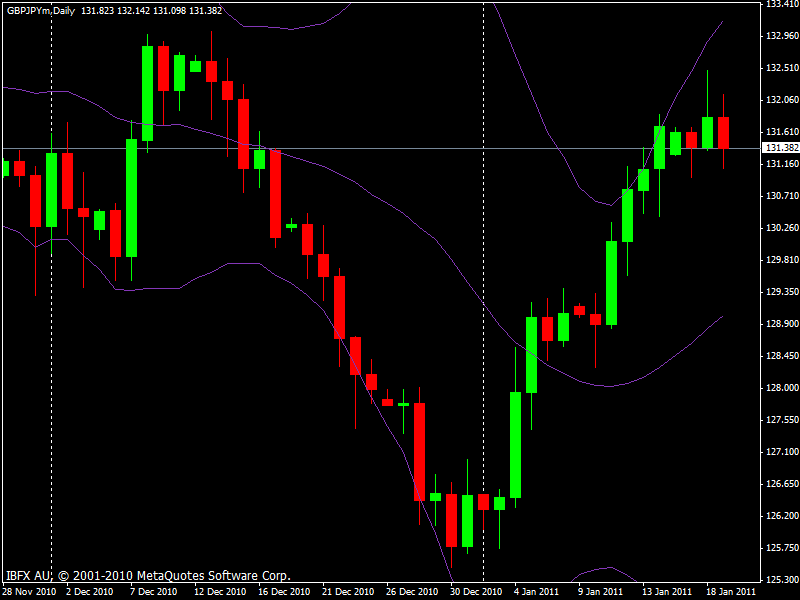Select the current price tag 131.382 on axis

[x=783, y=148]
